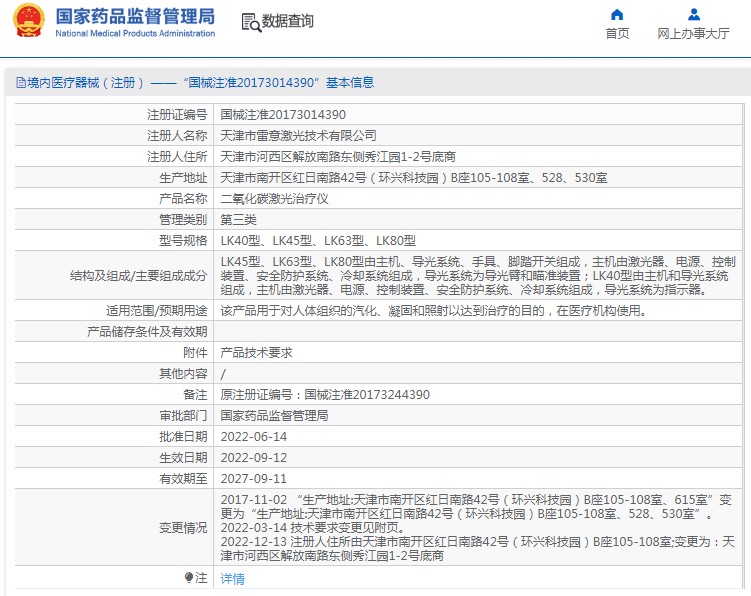Click the 备注 row label
This screenshot has height=596, width=751.
click(x=195, y=395)
